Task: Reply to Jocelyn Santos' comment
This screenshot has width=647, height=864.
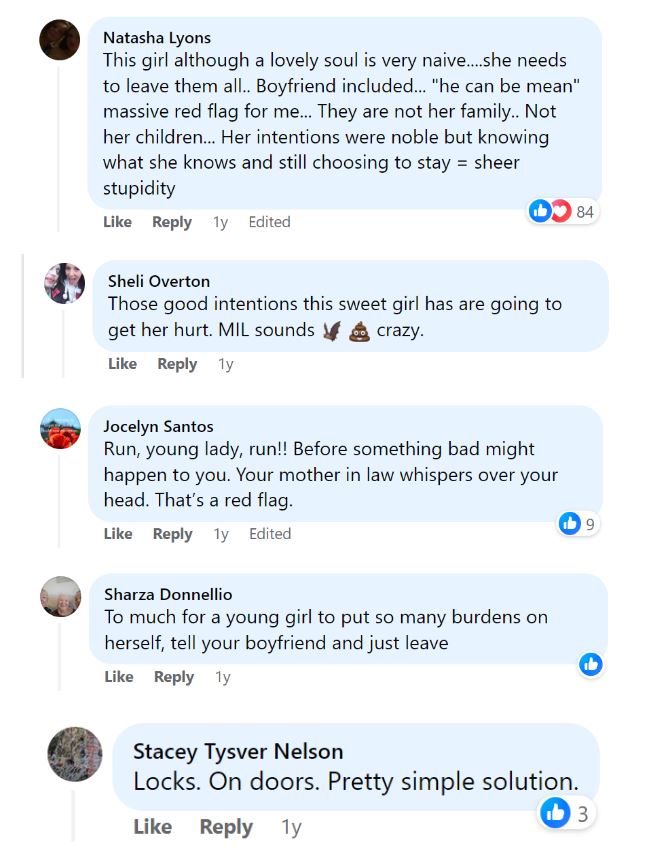Action: pos(172,534)
